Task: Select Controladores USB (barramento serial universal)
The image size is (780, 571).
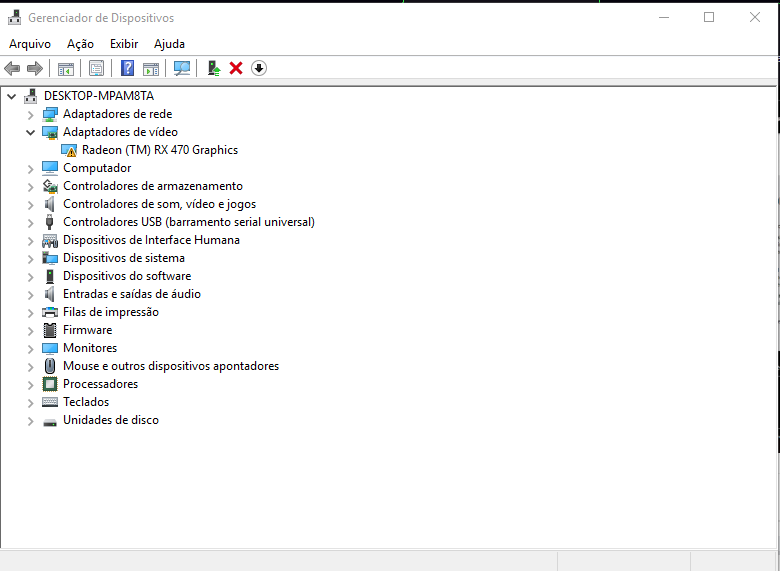Action: click(189, 222)
